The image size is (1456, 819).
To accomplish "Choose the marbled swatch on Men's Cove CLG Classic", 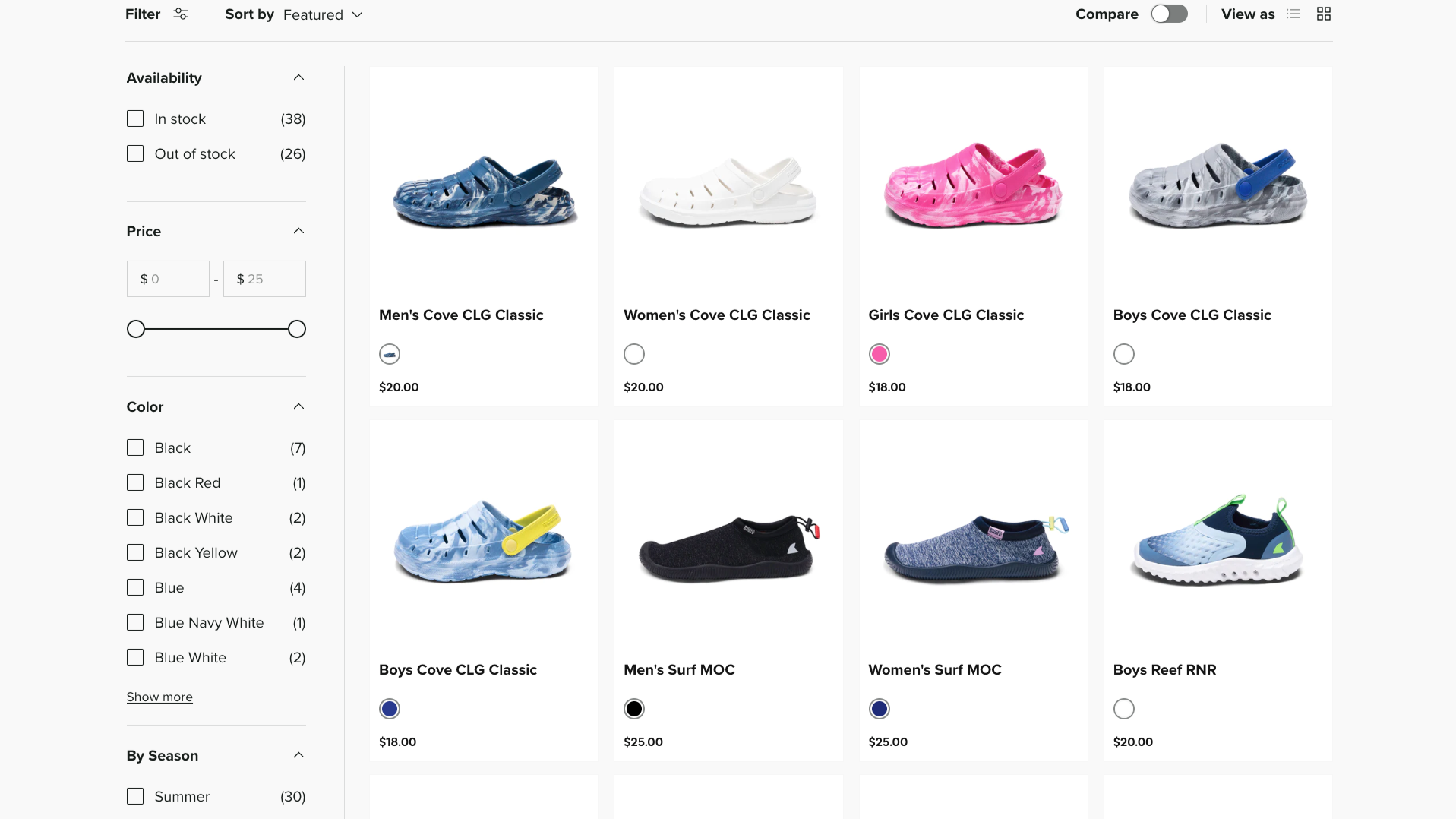I will [390, 354].
